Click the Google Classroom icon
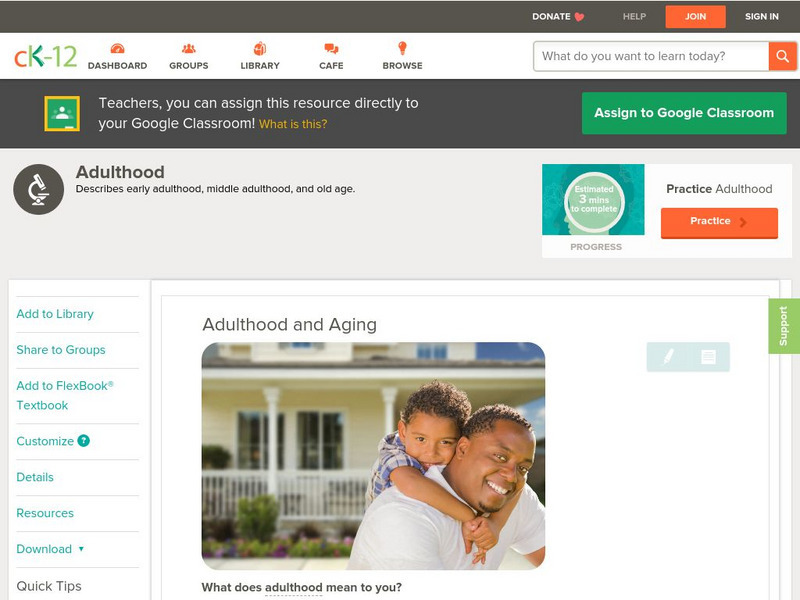The image size is (800, 600). click(x=62, y=113)
